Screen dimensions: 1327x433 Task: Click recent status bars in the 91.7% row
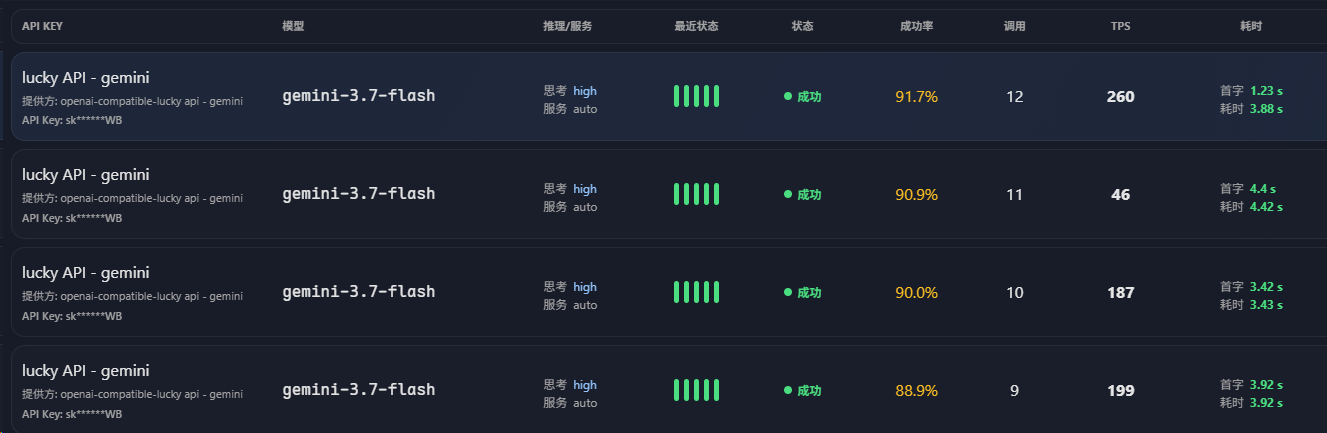pyautogui.click(x=697, y=96)
